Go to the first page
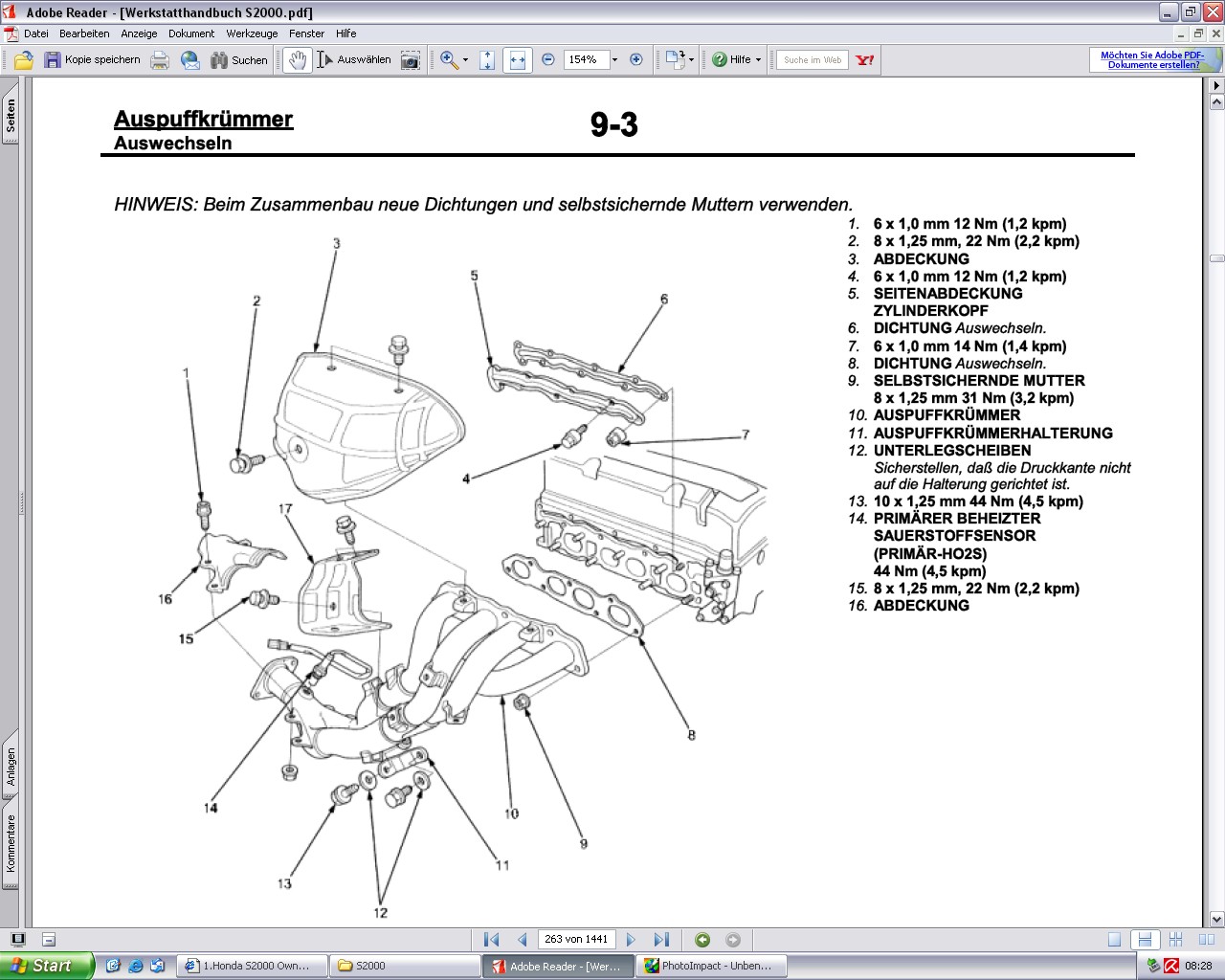 point(492,940)
